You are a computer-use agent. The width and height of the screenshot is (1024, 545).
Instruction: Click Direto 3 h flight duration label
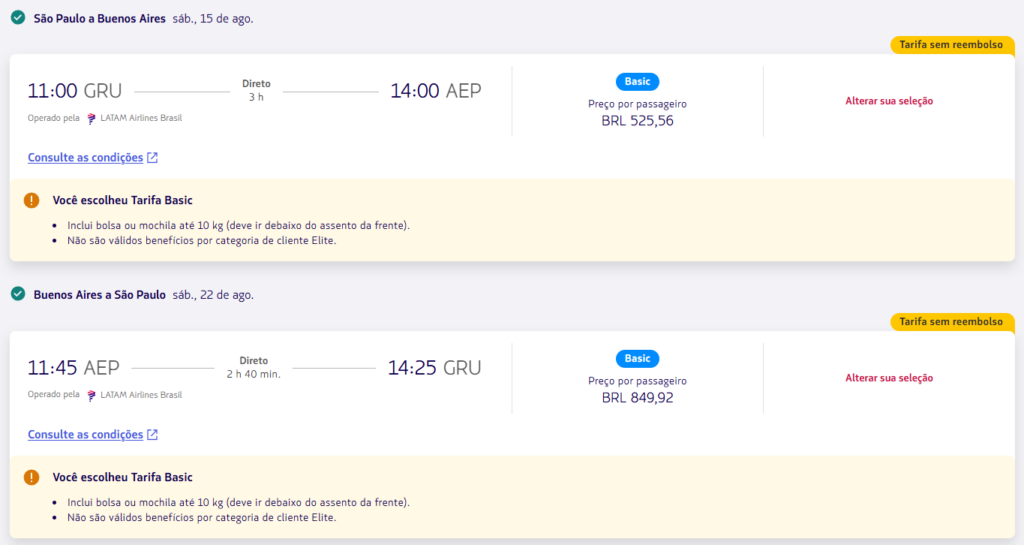[256, 90]
